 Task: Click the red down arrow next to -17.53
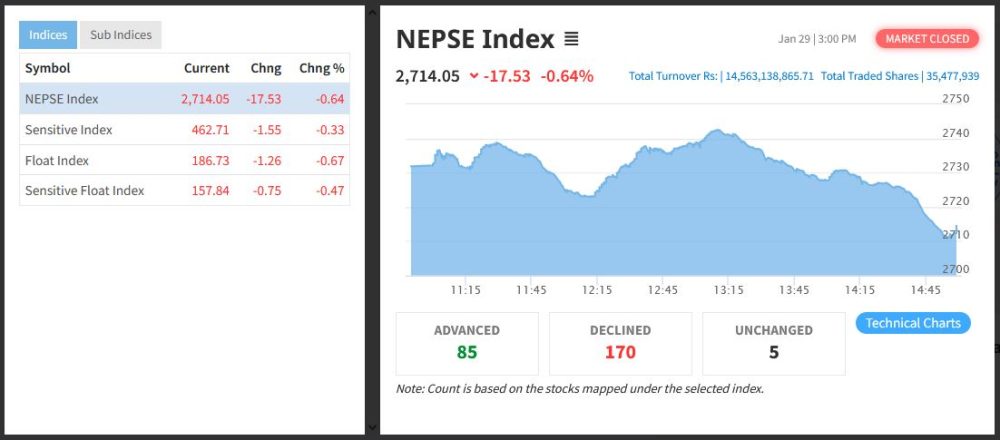[473, 77]
